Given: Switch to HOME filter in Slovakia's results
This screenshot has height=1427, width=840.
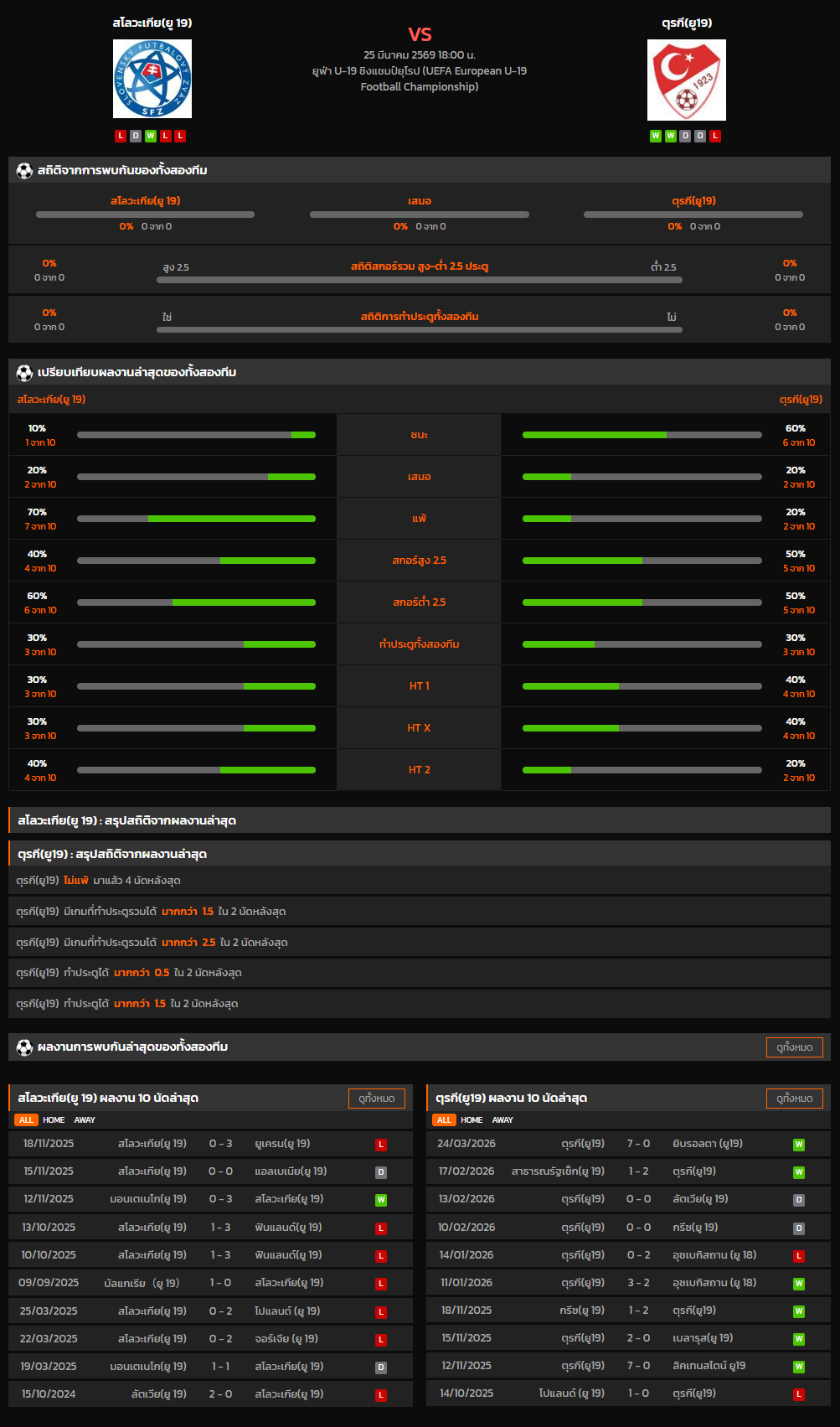Looking at the screenshot, I should (x=54, y=1120).
